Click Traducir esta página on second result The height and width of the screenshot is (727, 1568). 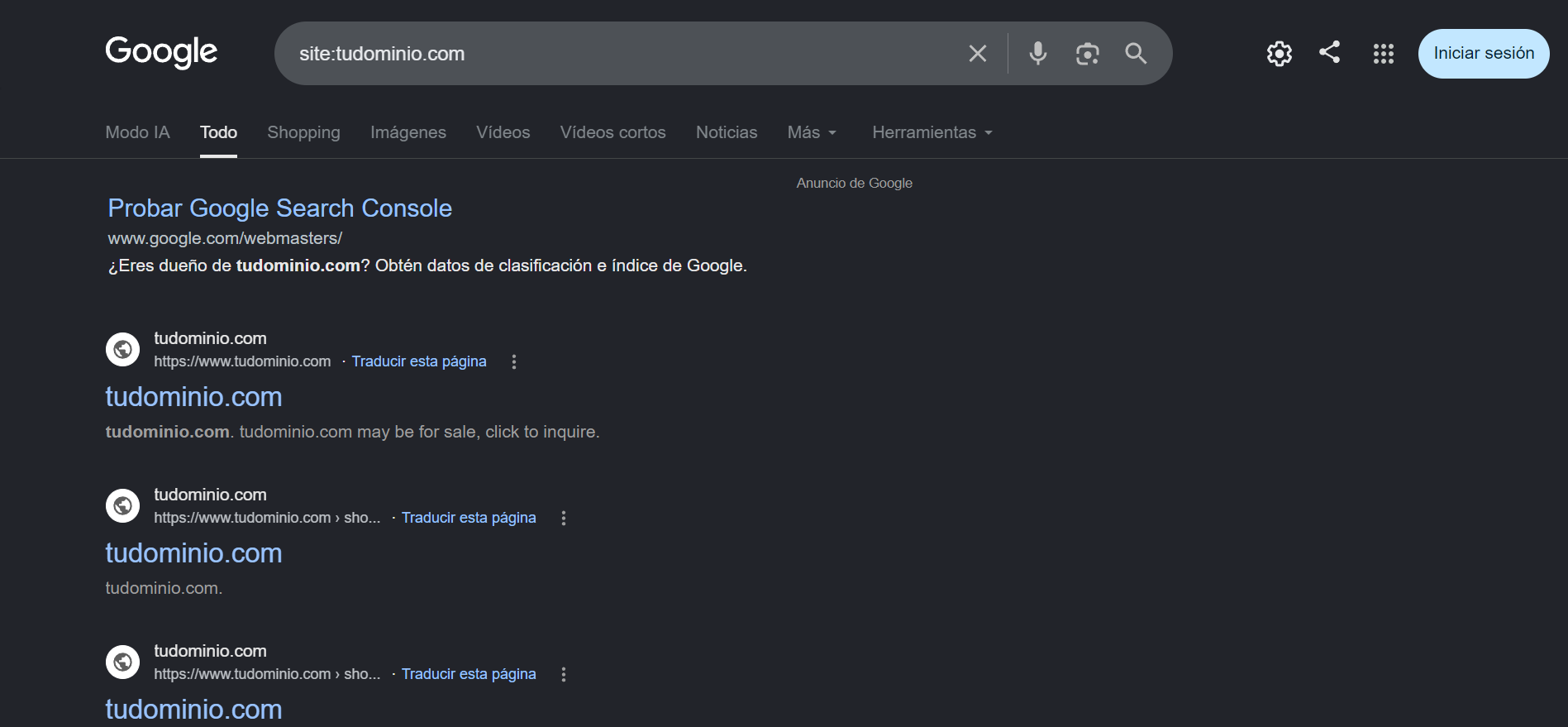tap(469, 518)
